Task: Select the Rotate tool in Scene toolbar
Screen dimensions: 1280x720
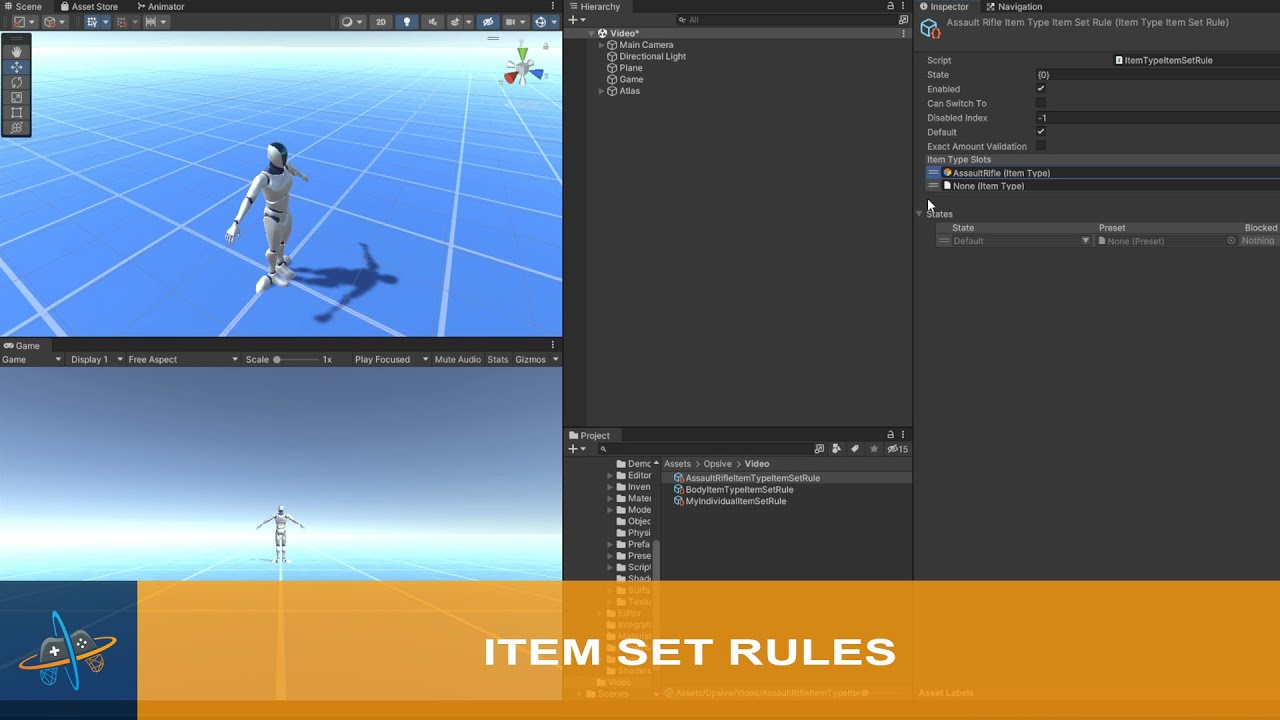Action: (16, 82)
